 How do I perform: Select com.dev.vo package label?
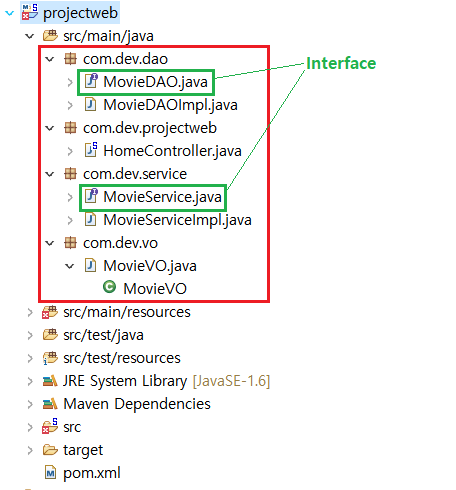[120, 243]
